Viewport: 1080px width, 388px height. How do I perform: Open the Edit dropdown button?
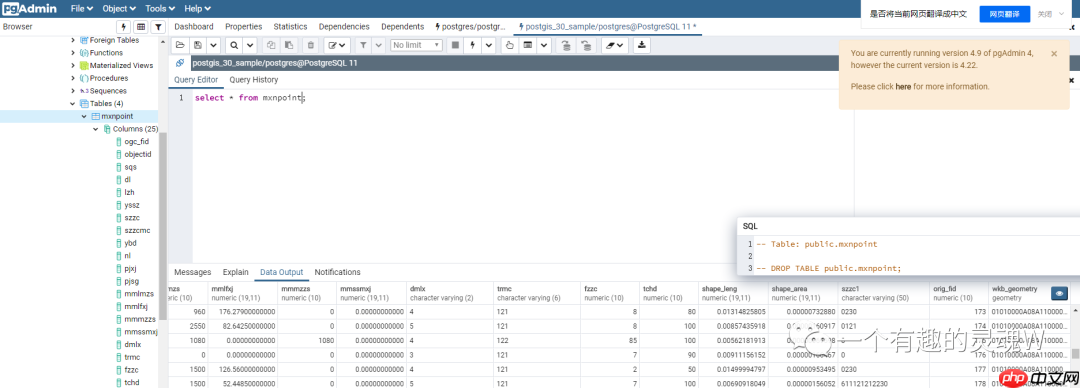pos(338,45)
